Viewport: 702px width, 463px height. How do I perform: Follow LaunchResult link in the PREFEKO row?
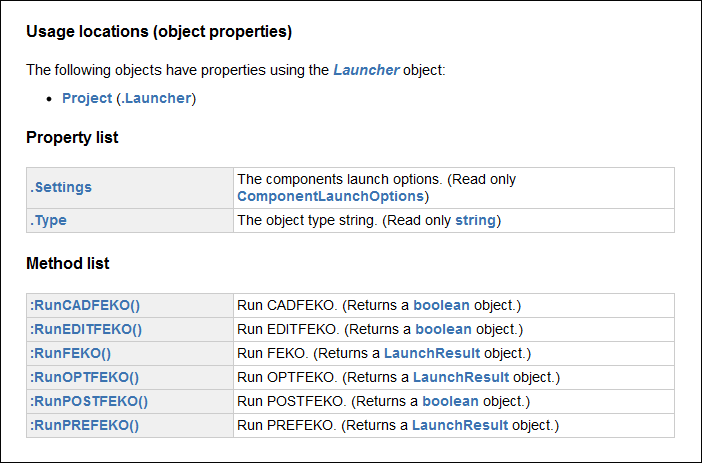coord(459,425)
